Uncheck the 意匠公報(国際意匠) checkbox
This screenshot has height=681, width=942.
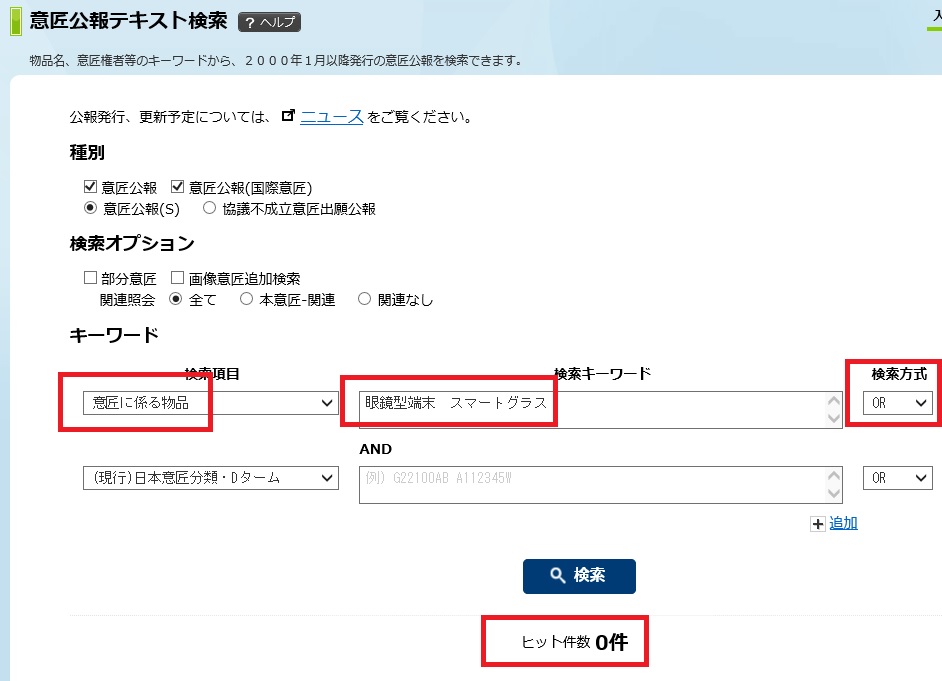click(x=177, y=187)
